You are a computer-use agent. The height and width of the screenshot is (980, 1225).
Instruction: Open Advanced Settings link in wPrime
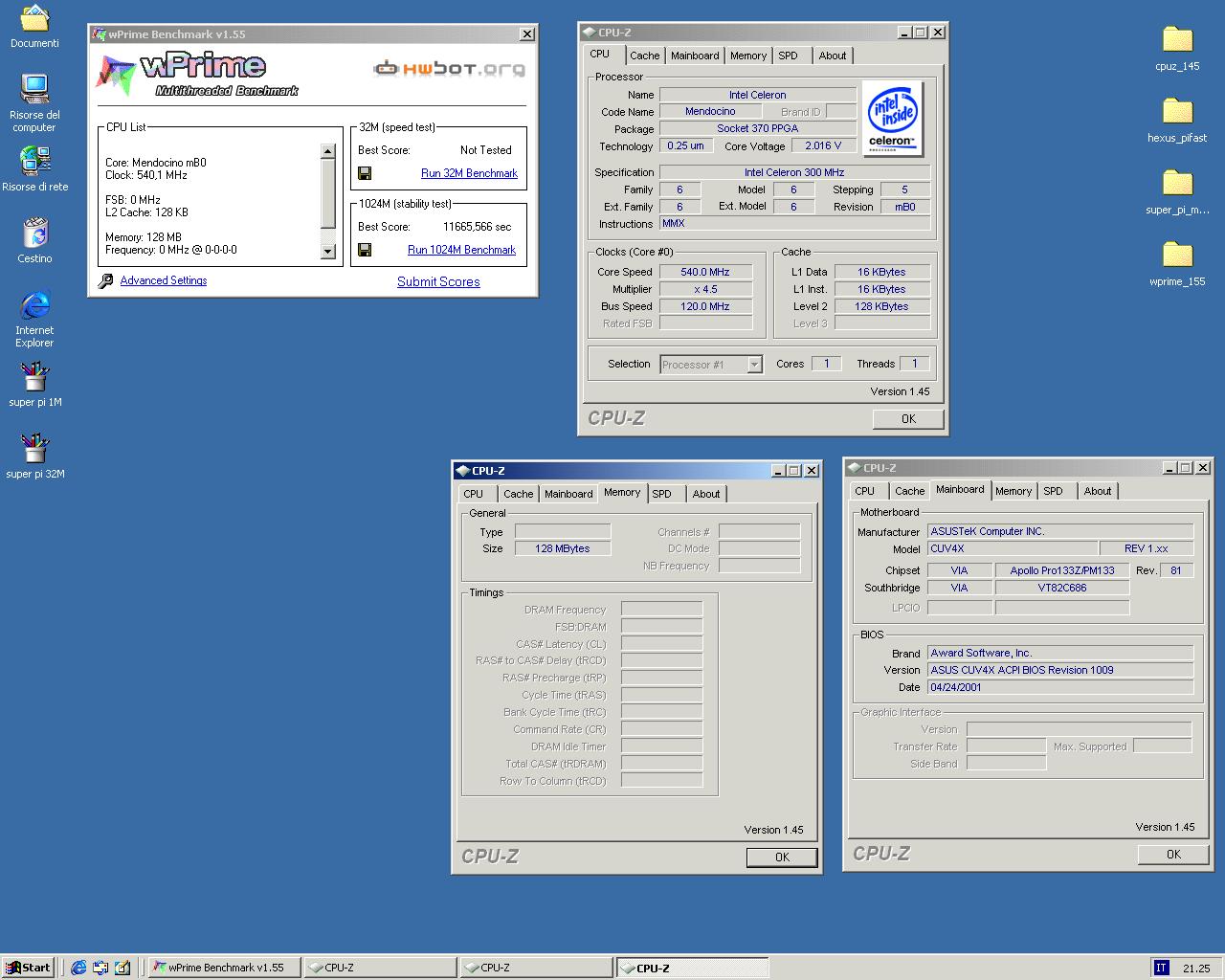[164, 280]
